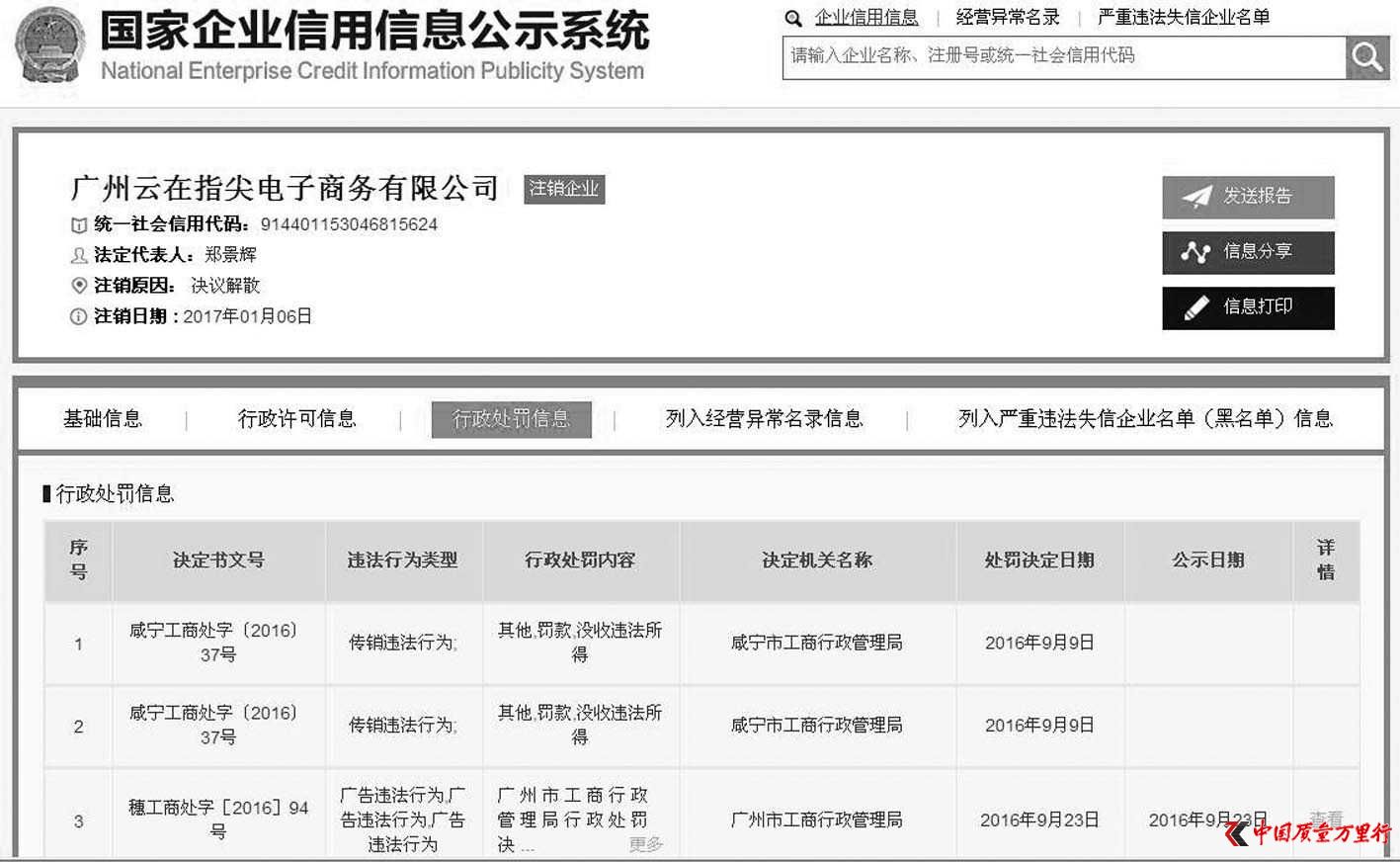1400x862 pixels.
Task: Click the location pin icon beside 注销原因
Action: click(79, 286)
